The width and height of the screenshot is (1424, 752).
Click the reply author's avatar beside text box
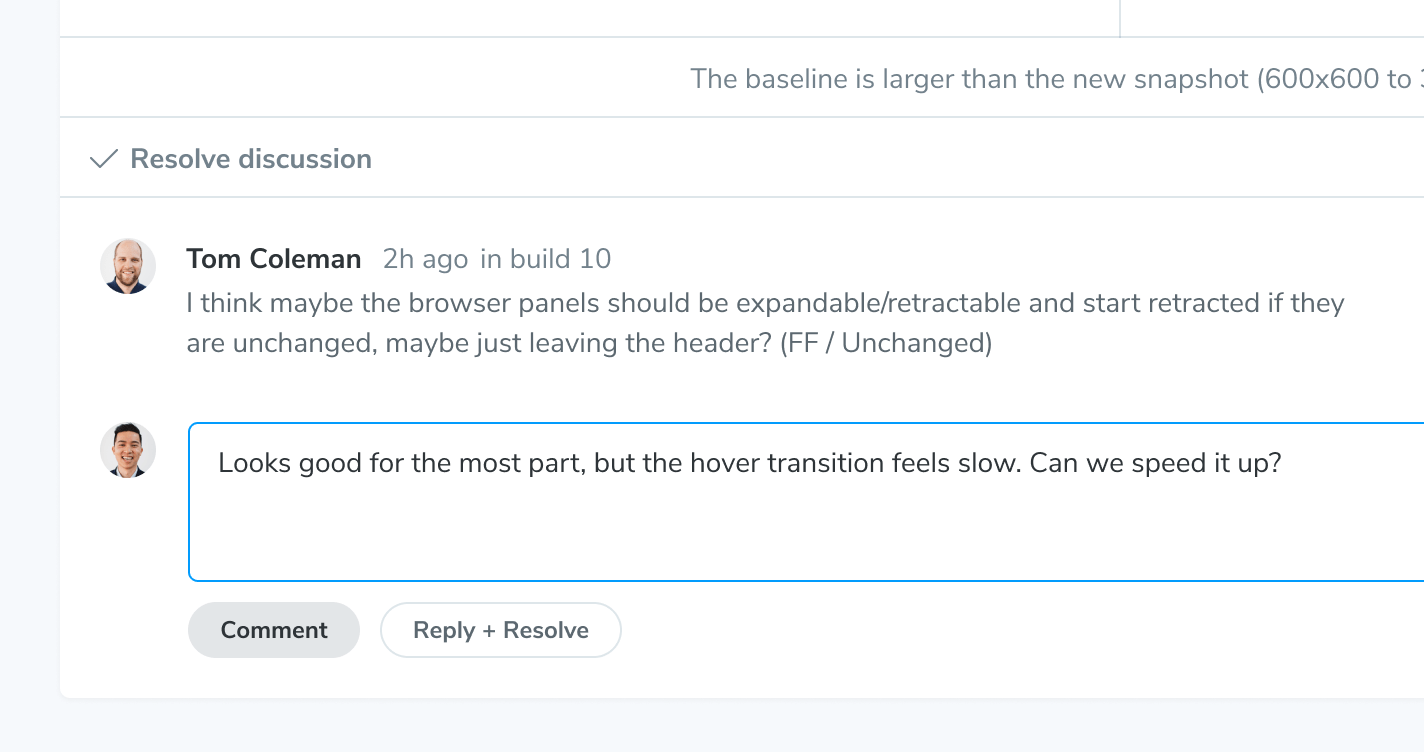[128, 450]
